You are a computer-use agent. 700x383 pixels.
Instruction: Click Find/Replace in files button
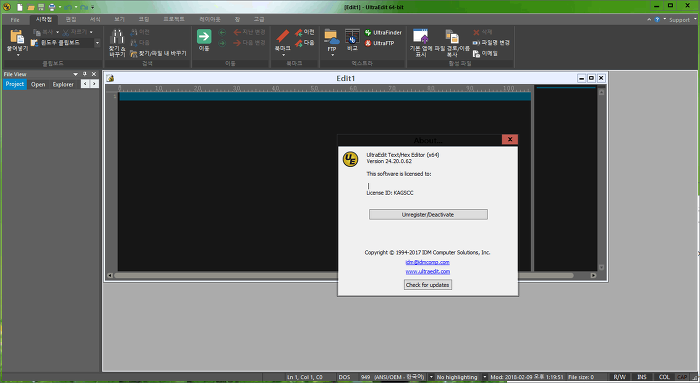[158, 53]
